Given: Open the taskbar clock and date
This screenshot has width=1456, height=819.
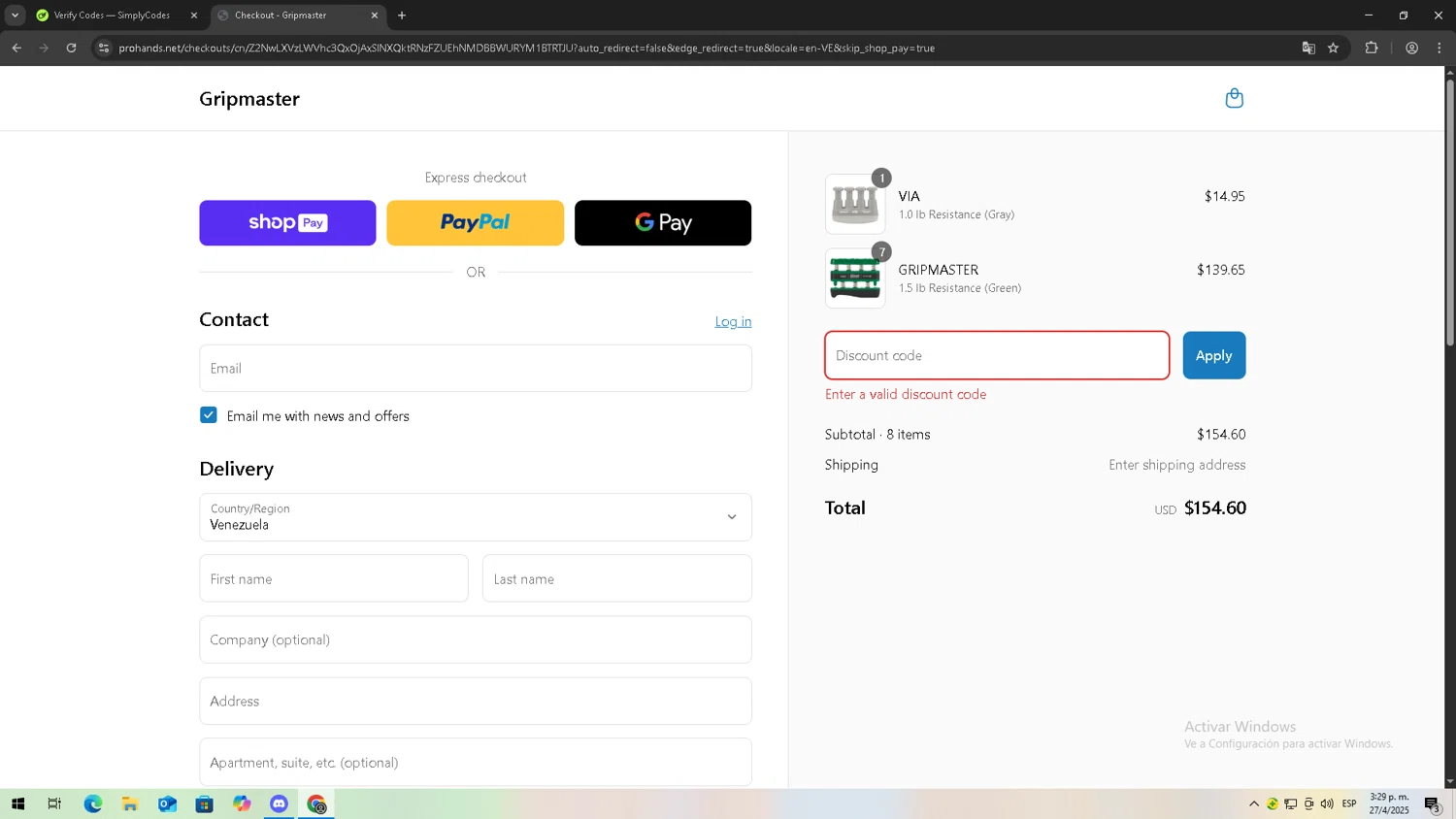Looking at the screenshot, I should [x=1389, y=803].
